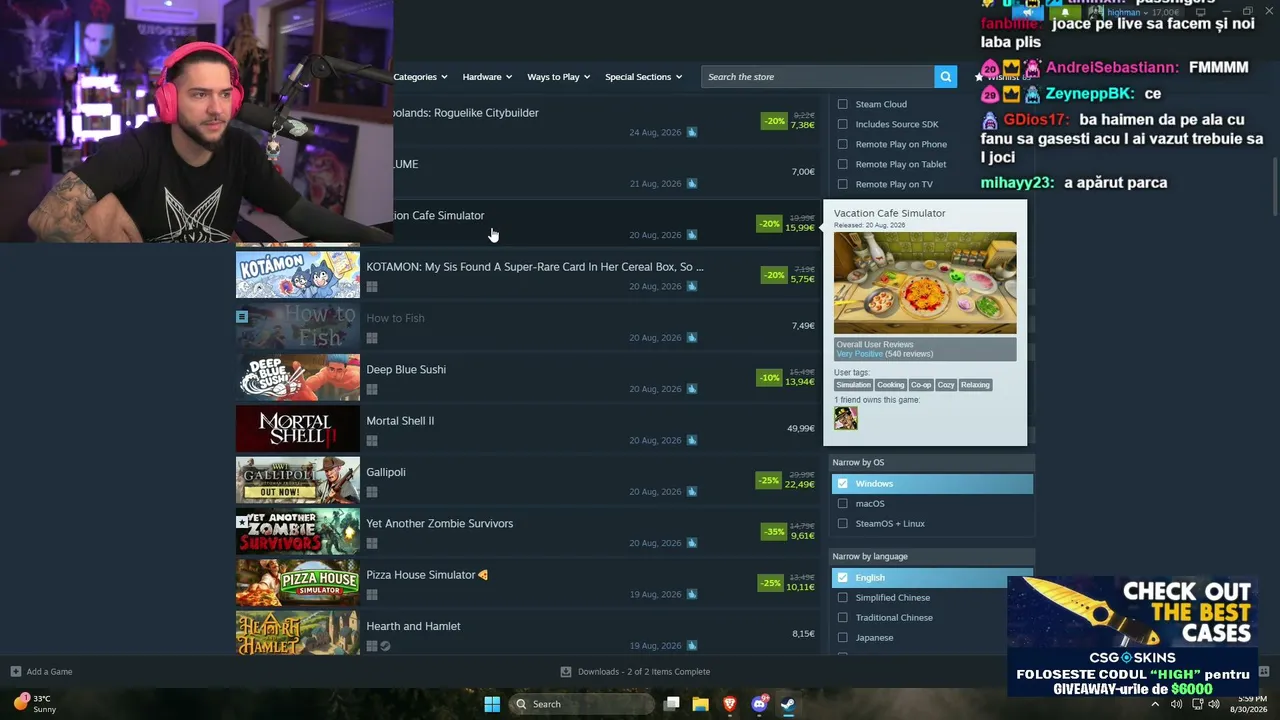Uncheck the English language filter

click(x=842, y=578)
